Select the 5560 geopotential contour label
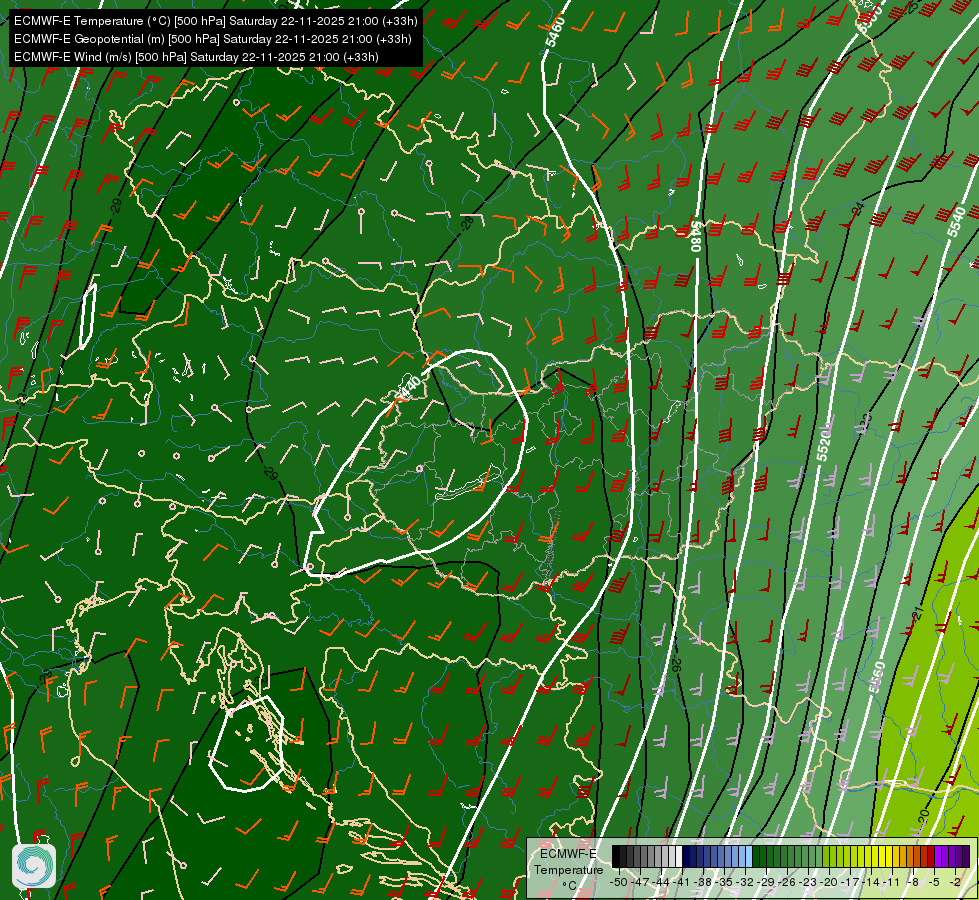The width and height of the screenshot is (979, 900). (x=877, y=677)
